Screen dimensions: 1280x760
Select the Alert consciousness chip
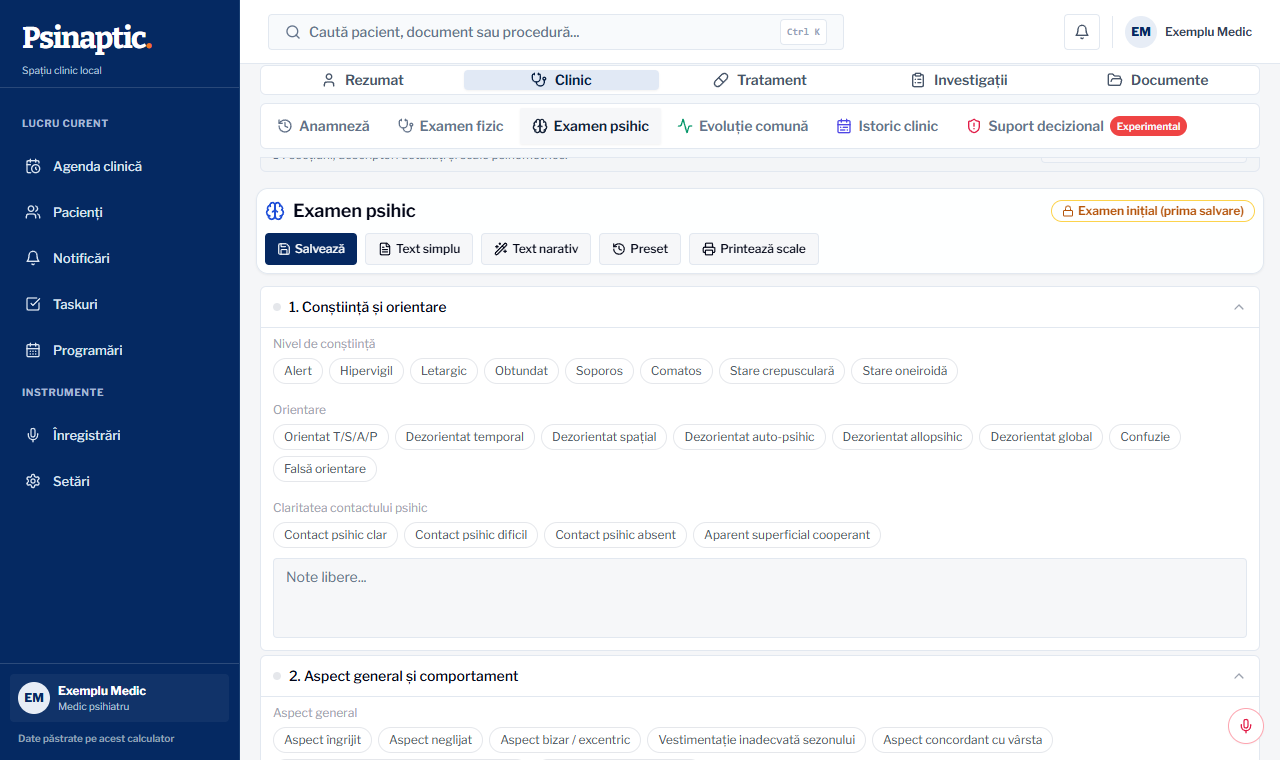pos(298,371)
